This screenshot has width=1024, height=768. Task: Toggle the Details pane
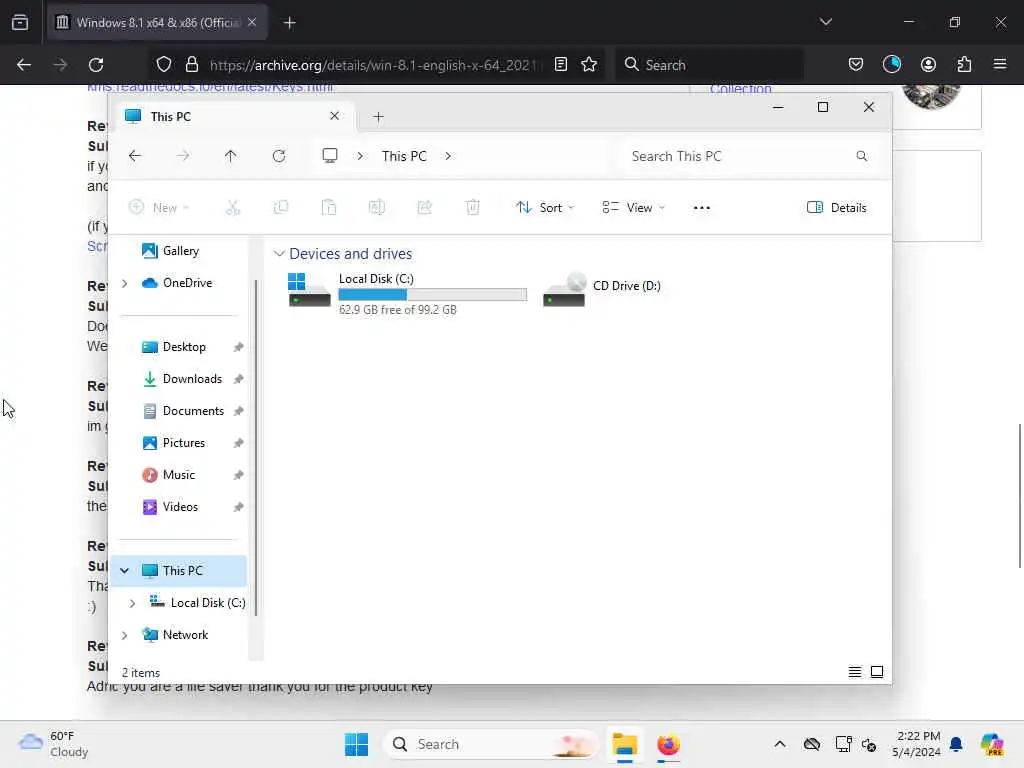click(837, 208)
